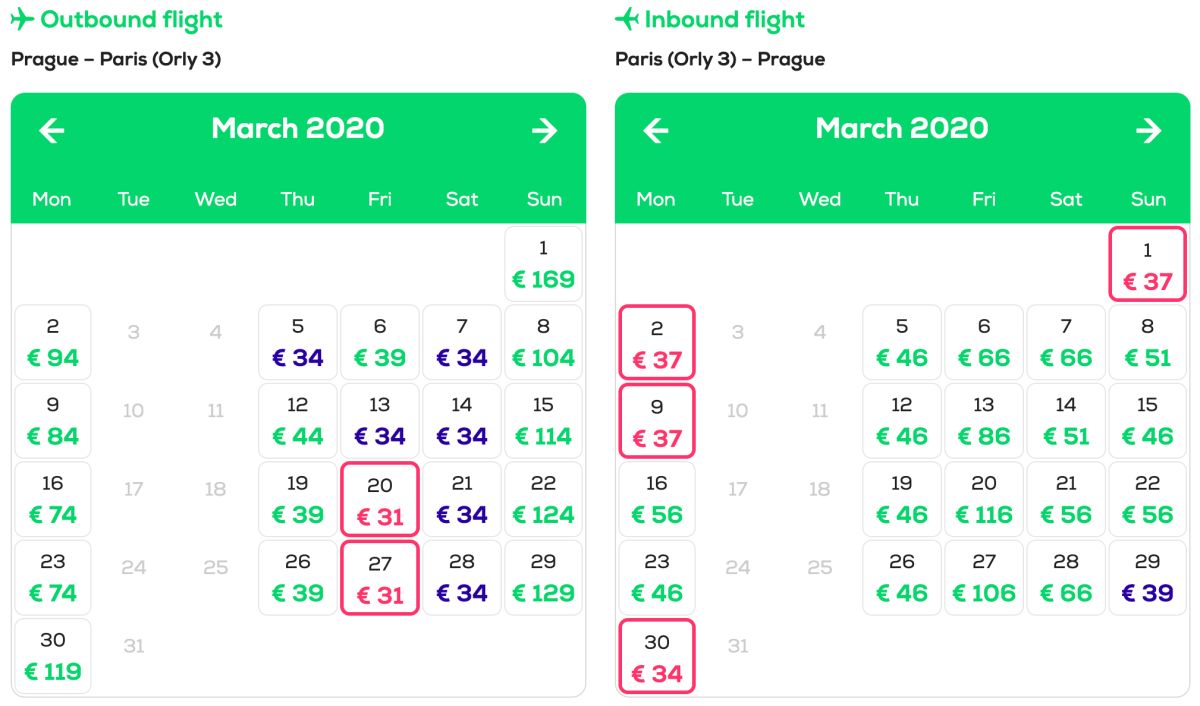
Task: Go to previous month on inbound calendar
Action: click(656, 130)
